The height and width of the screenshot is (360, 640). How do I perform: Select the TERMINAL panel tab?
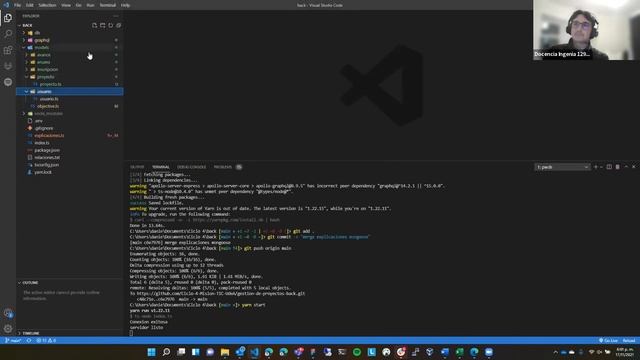point(161,167)
